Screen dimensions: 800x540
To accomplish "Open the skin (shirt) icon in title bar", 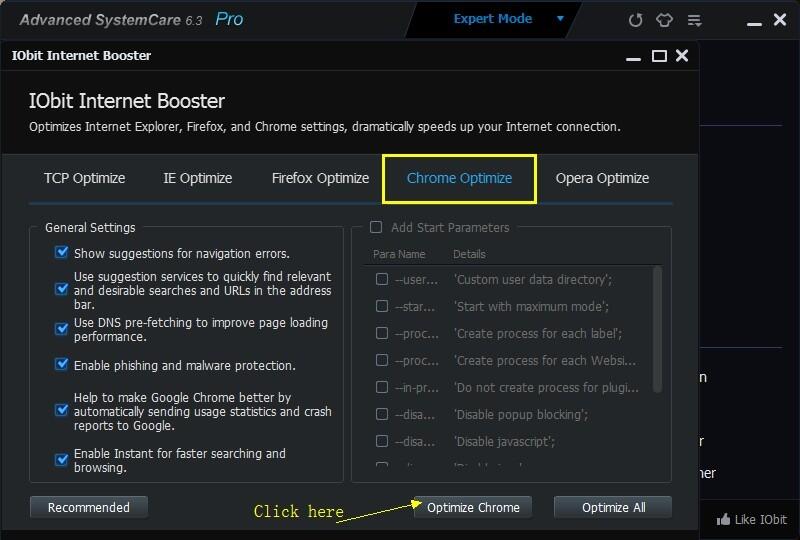I will click(x=664, y=20).
